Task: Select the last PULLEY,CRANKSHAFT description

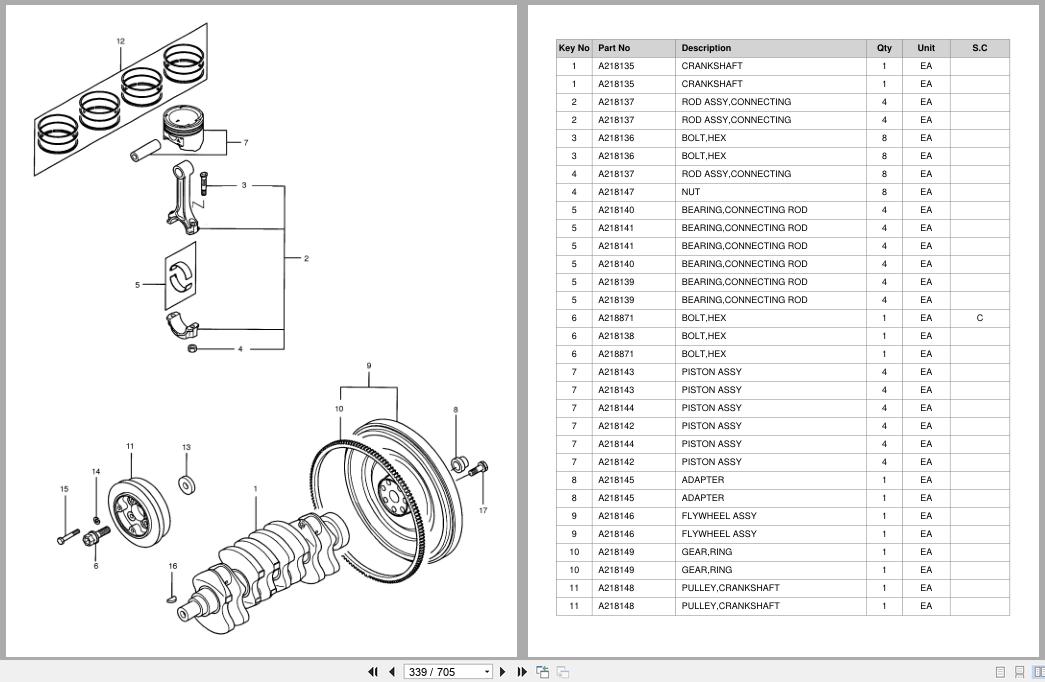Action: [730, 606]
